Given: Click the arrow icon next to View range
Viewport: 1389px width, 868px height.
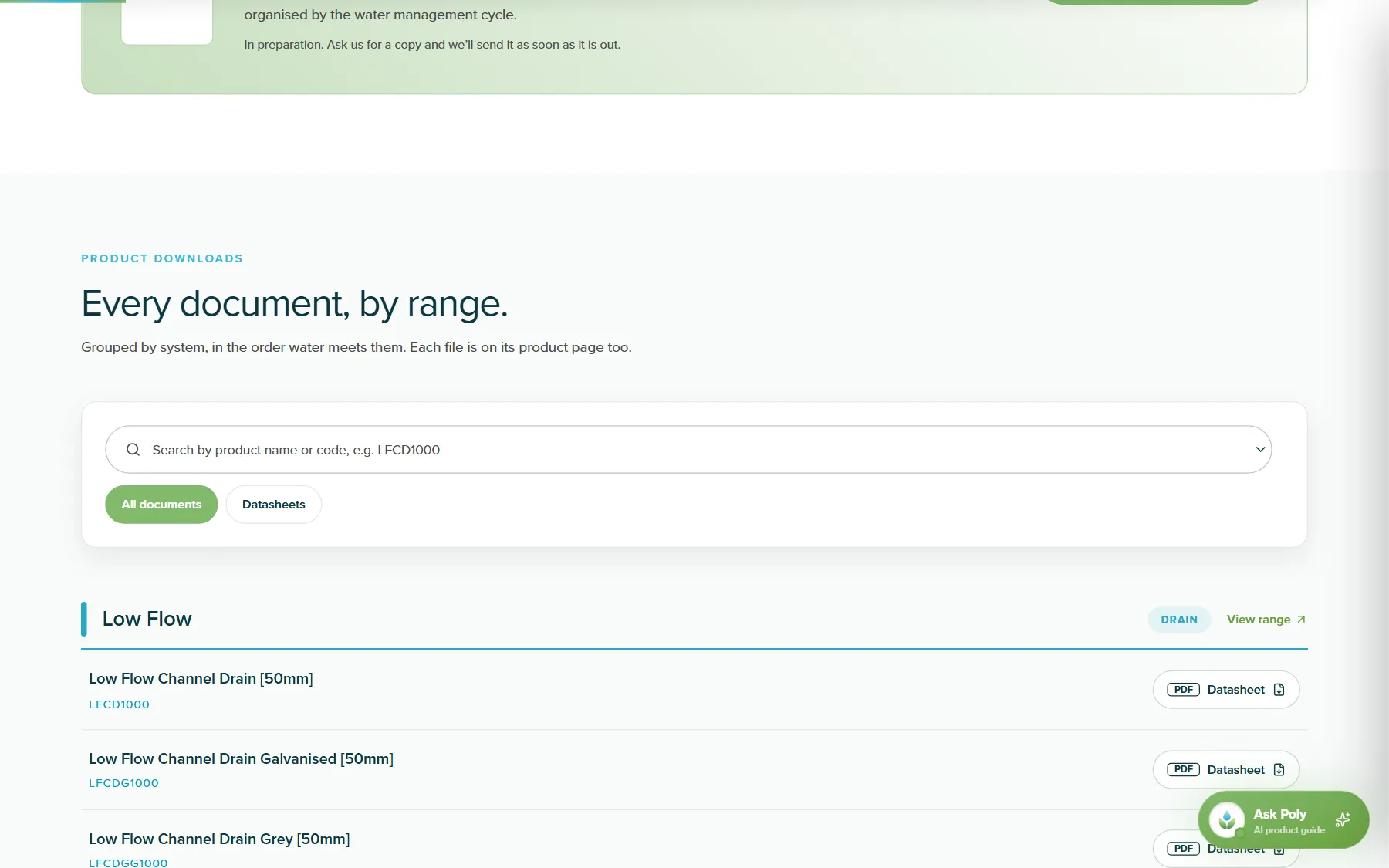Looking at the screenshot, I should coord(1301,620).
